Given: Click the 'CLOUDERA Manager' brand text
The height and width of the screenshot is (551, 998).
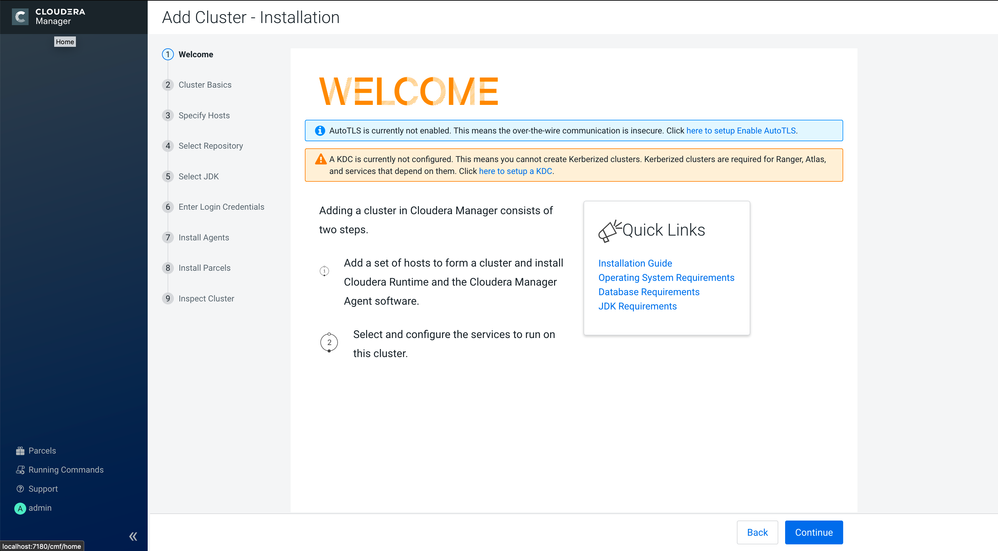Looking at the screenshot, I should click(x=60, y=17).
